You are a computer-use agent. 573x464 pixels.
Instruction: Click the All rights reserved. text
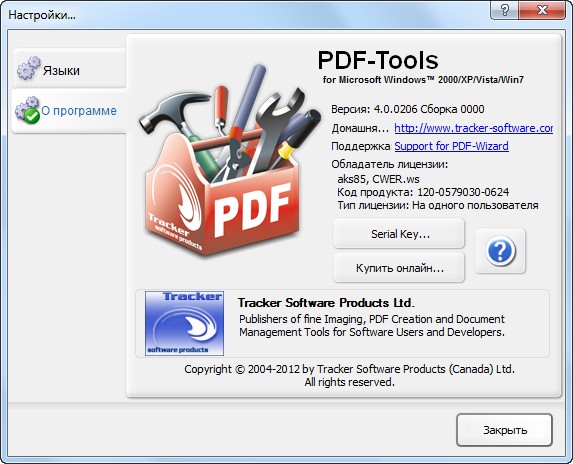click(349, 382)
